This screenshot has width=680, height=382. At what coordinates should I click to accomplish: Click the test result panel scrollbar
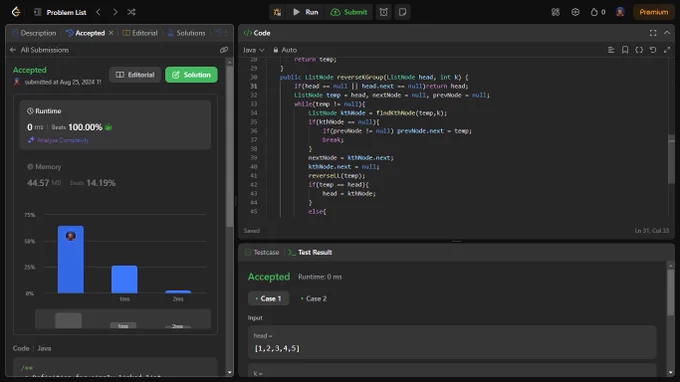pos(671,293)
